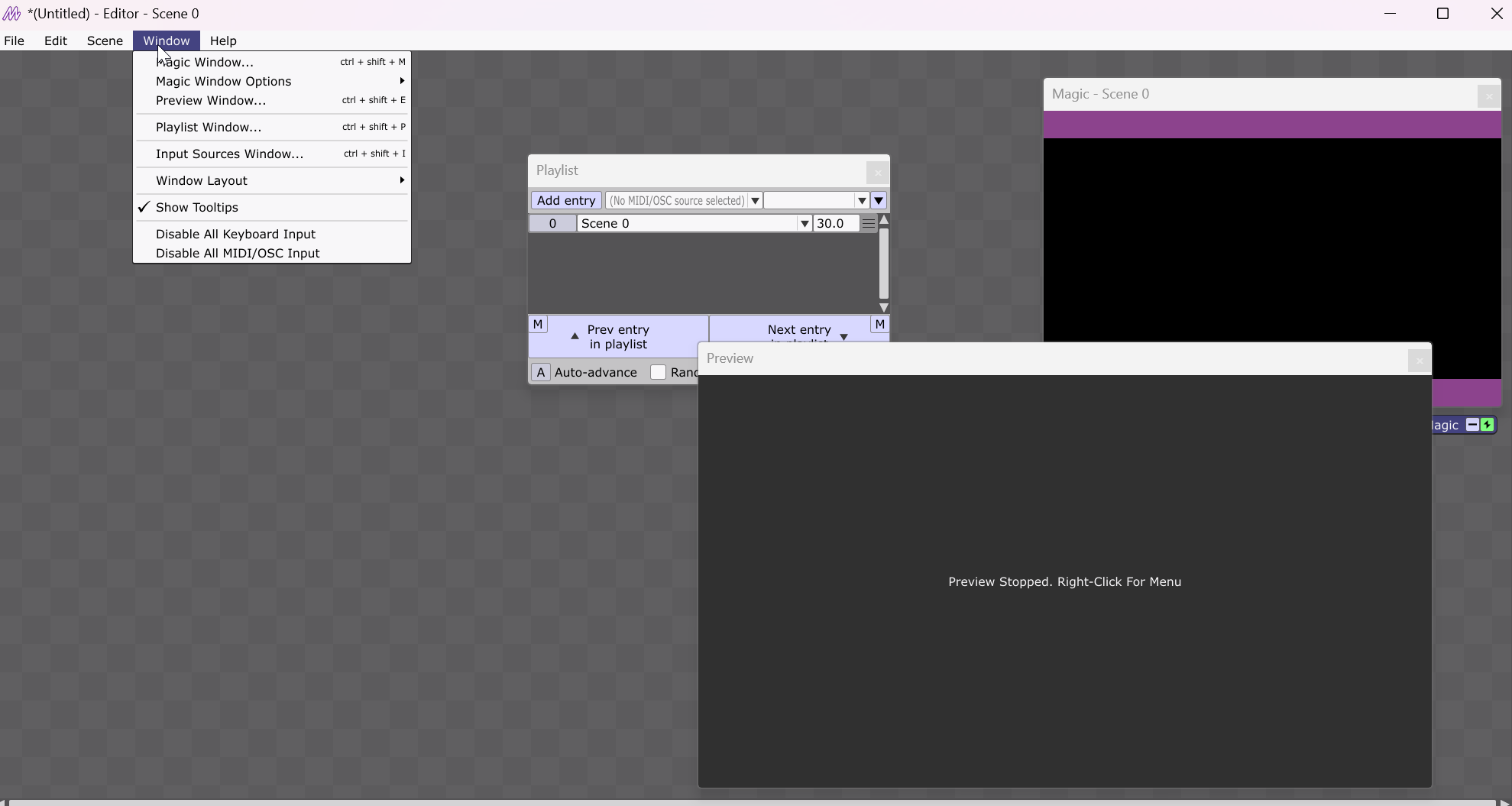This screenshot has width=1512, height=806.
Task: Toggle the A Auto-advance key button
Action: (541, 372)
